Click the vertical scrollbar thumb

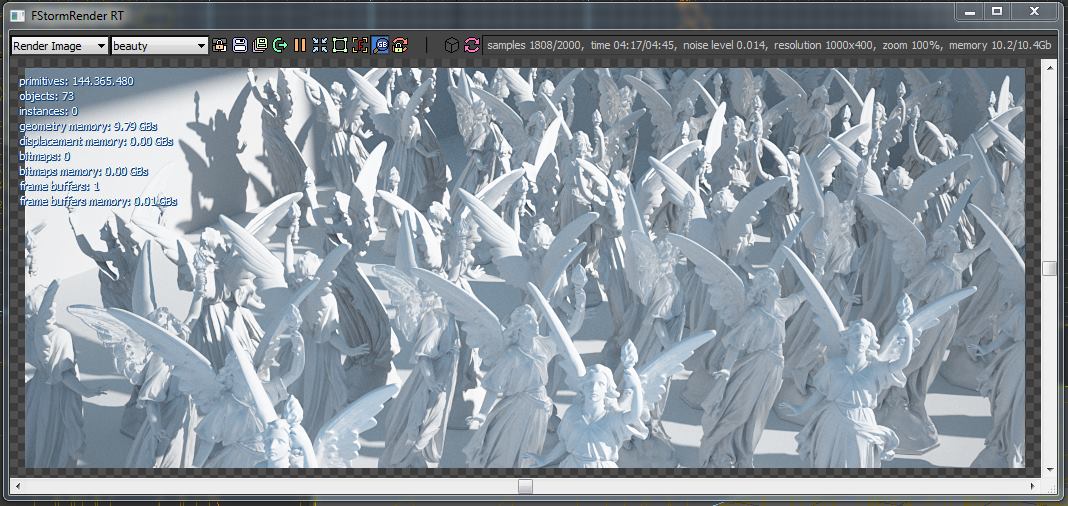[x=1049, y=268]
